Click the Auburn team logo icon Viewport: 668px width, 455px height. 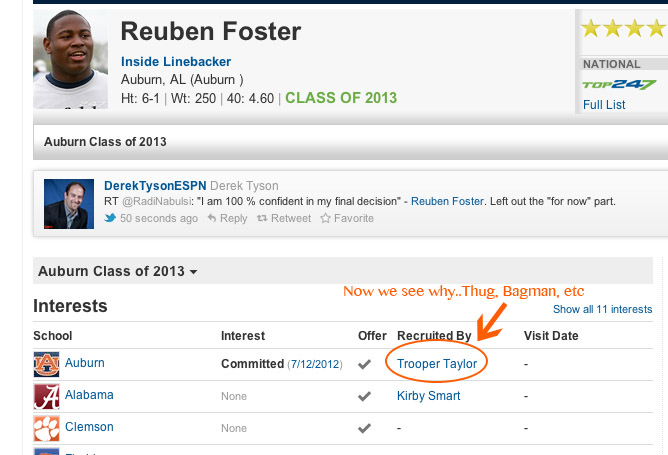click(x=46, y=364)
